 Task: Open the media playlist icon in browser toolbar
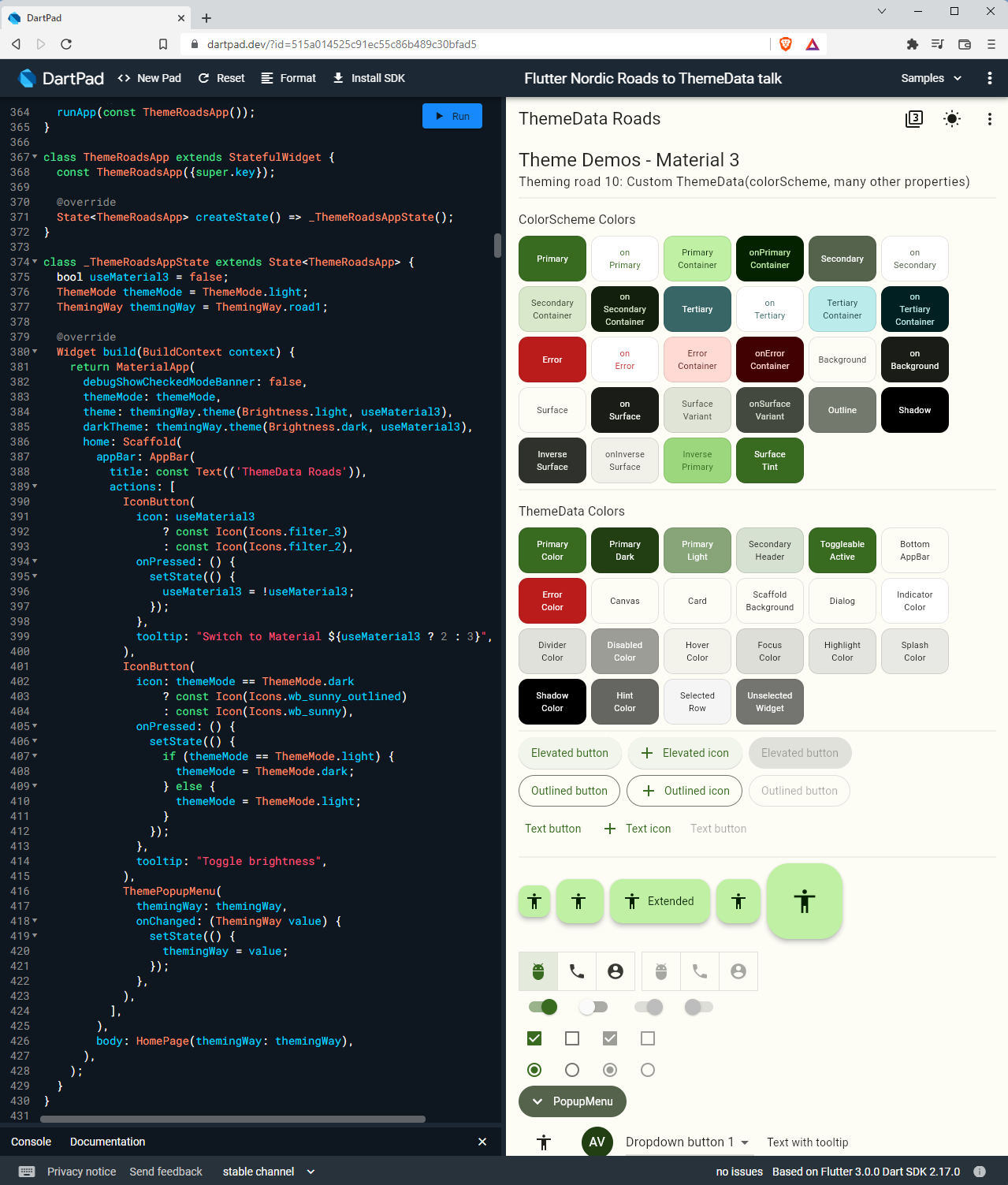pos(938,44)
